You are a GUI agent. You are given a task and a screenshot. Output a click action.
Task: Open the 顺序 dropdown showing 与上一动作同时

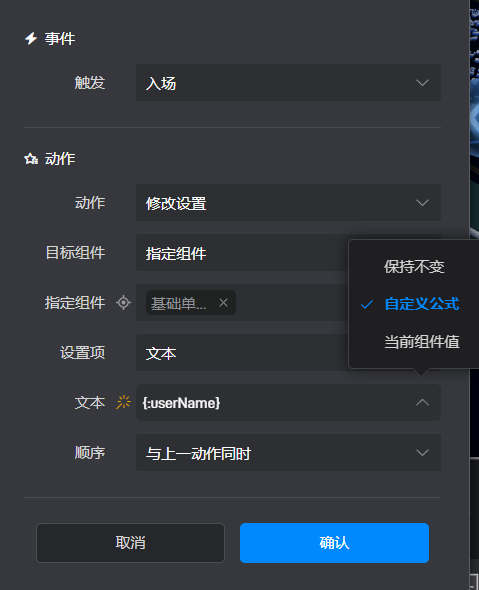click(288, 452)
